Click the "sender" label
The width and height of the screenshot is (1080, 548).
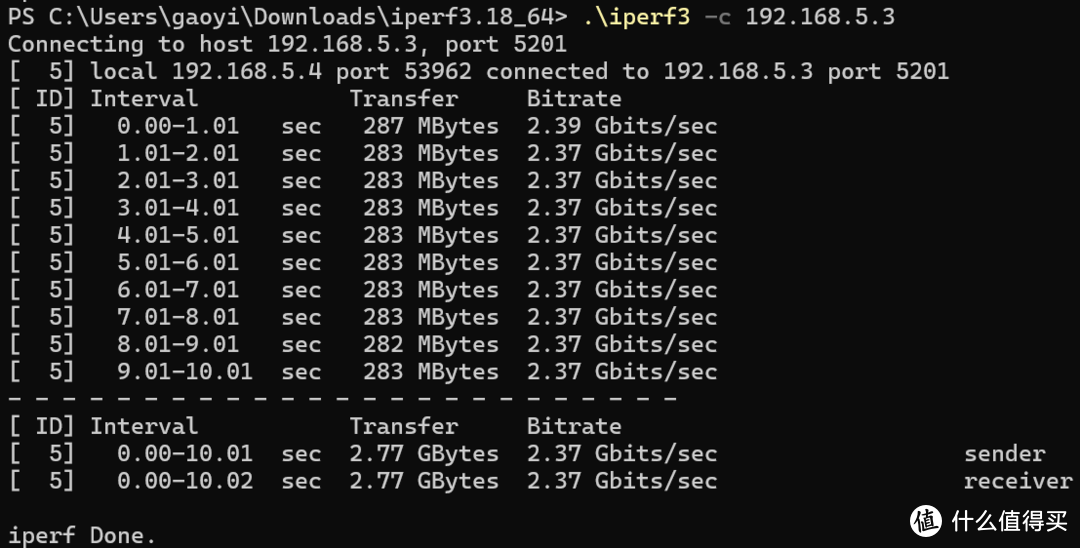(1004, 454)
